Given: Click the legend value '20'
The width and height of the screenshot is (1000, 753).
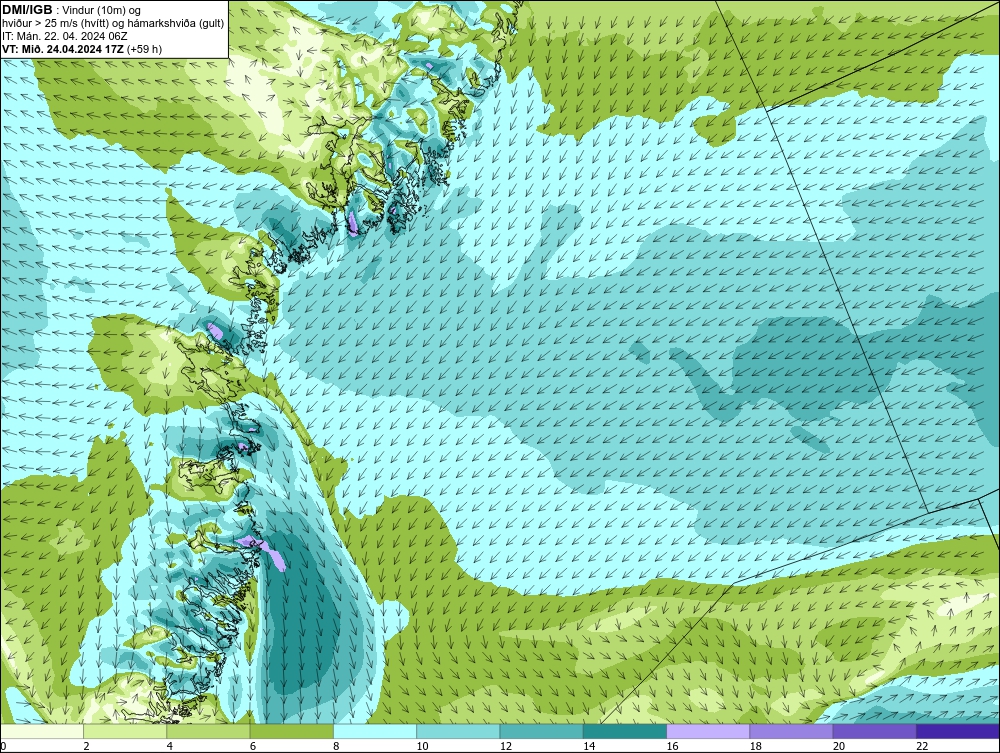Looking at the screenshot, I should (839, 746).
